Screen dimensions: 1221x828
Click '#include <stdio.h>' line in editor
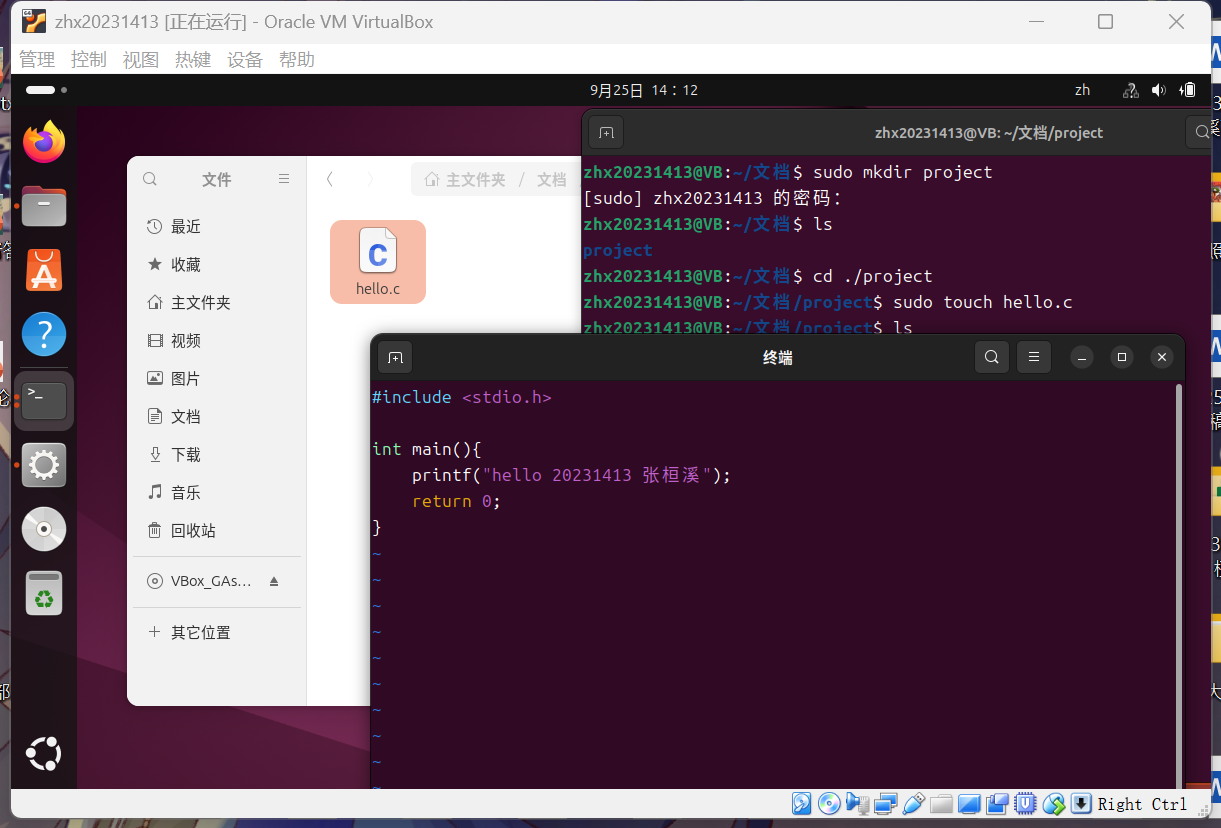tap(461, 397)
